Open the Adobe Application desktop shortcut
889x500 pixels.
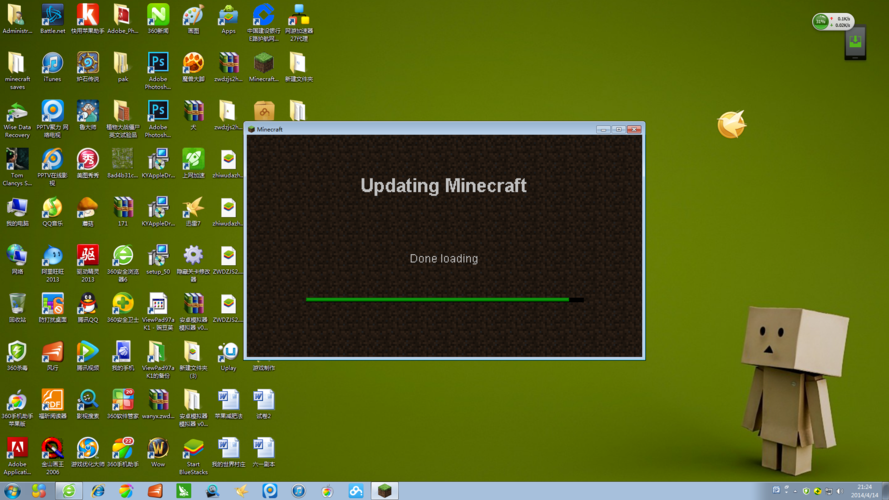click(x=17, y=456)
